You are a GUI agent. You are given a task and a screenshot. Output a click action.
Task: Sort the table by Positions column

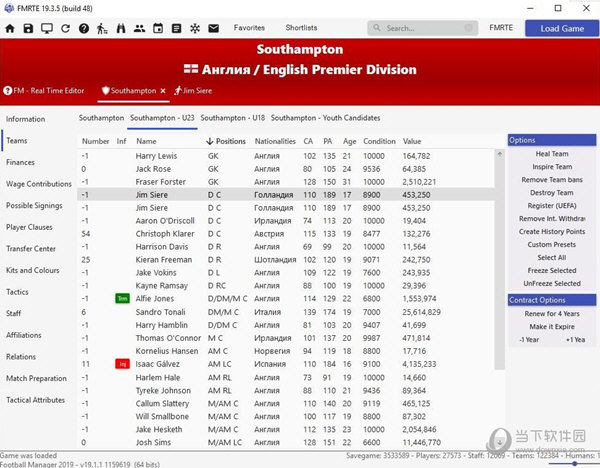coord(230,141)
